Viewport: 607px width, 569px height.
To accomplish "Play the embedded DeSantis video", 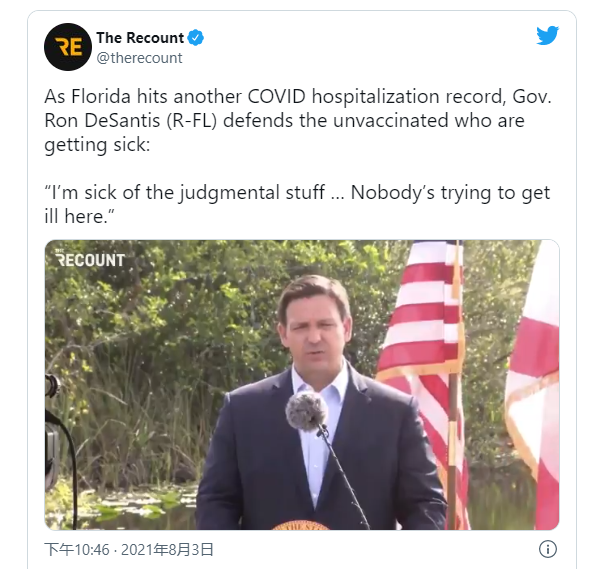I will pos(302,385).
